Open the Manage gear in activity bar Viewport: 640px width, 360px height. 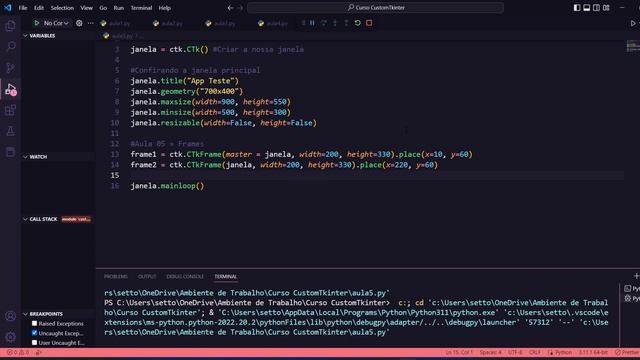11,337
